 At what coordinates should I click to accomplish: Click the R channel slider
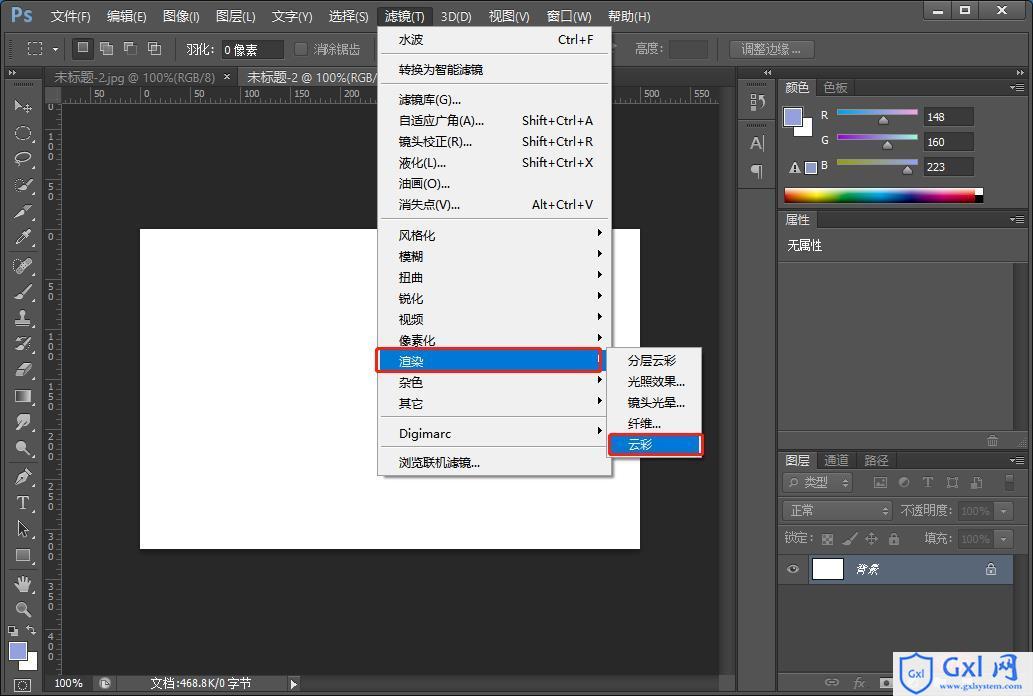(877, 115)
